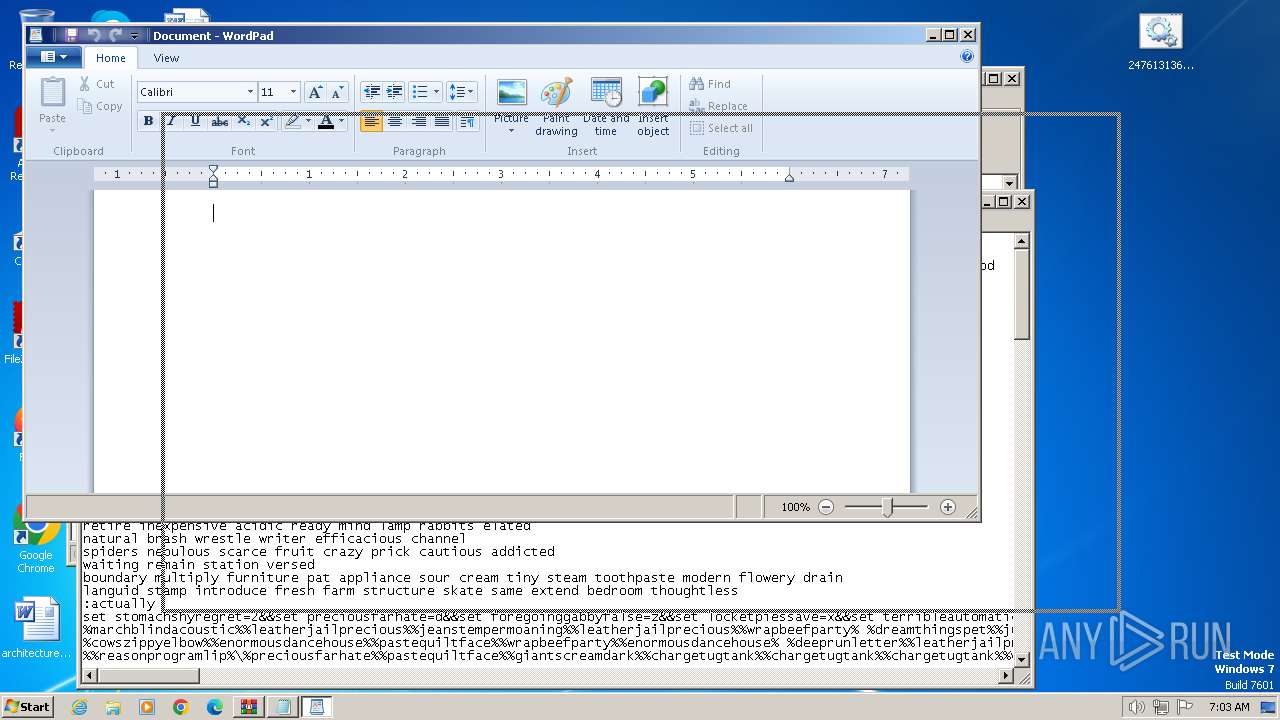Click in the blank WordPad document page
Image resolution: width=1280 pixels, height=720 pixels.
point(502,340)
